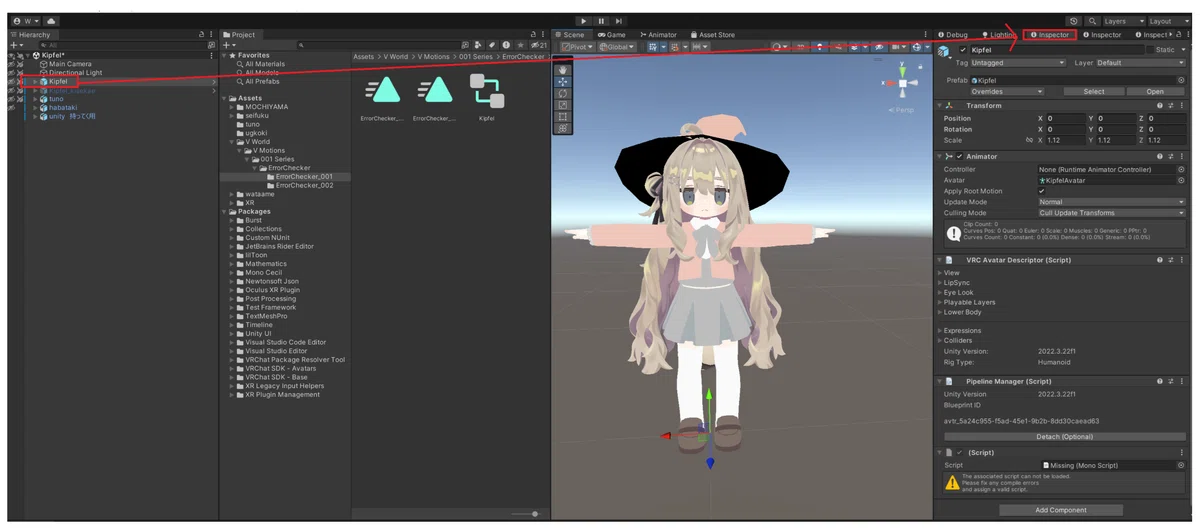
Task: Click the prefab Open button
Action: click(x=1155, y=91)
